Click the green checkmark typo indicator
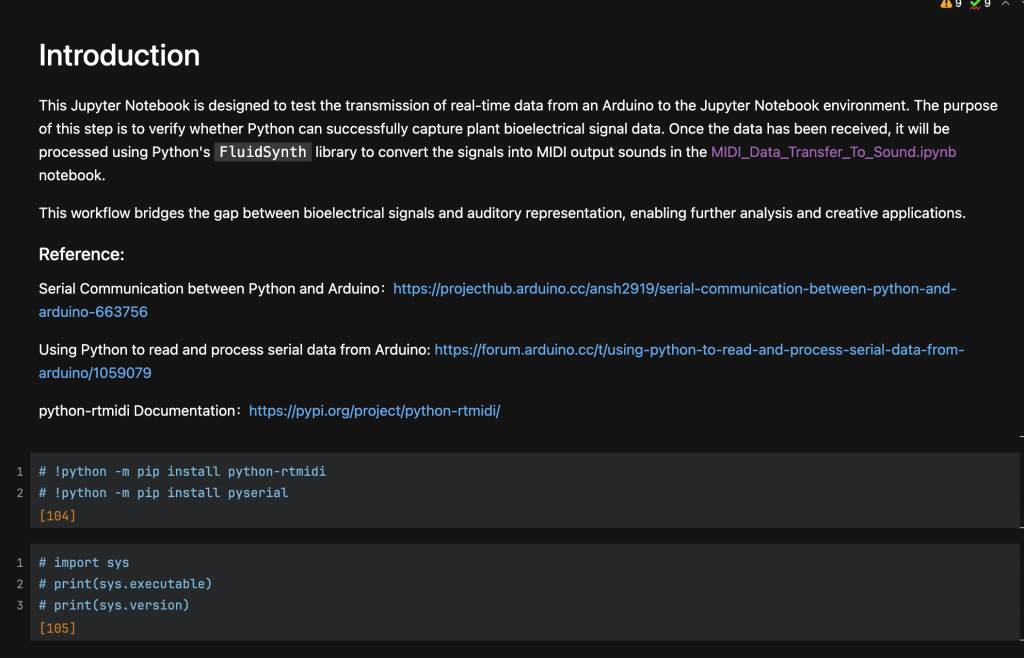 [x=975, y=4]
